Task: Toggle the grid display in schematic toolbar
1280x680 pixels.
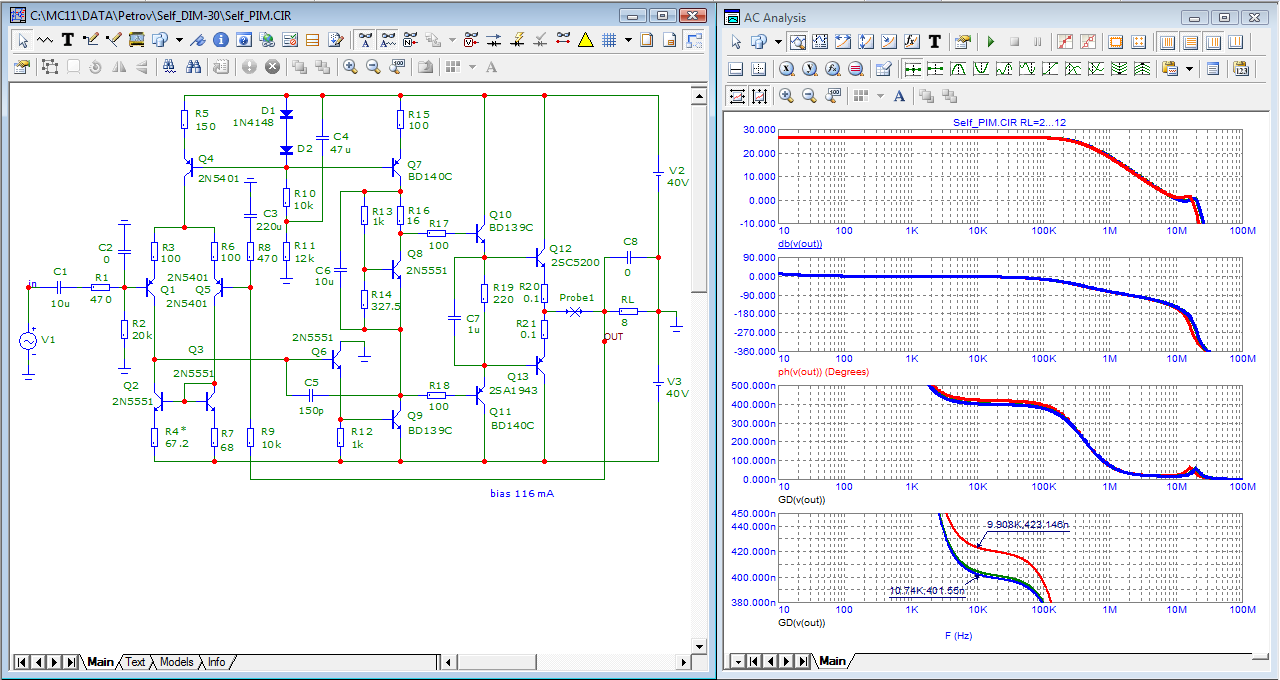Action: (609, 40)
